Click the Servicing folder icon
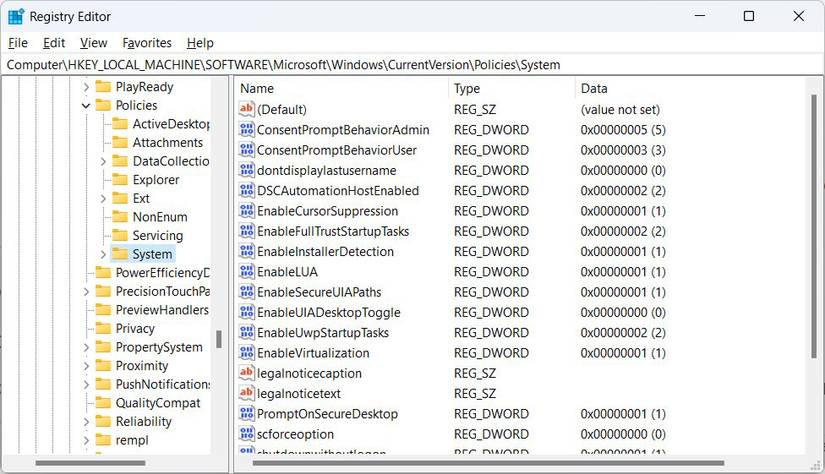Image resolution: width=825 pixels, height=474 pixels. coord(120,235)
